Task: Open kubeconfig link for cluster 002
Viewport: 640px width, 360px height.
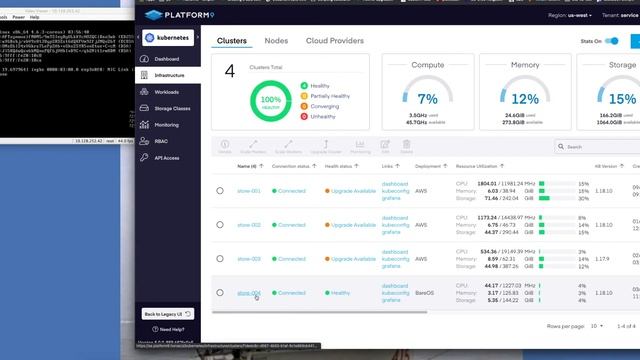Action: point(395,225)
